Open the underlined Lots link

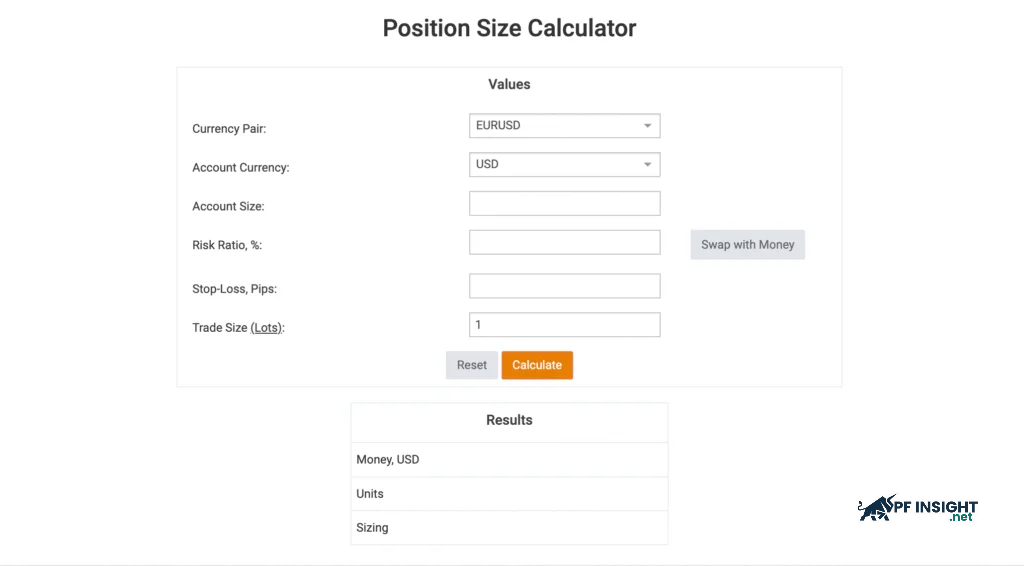tap(266, 328)
